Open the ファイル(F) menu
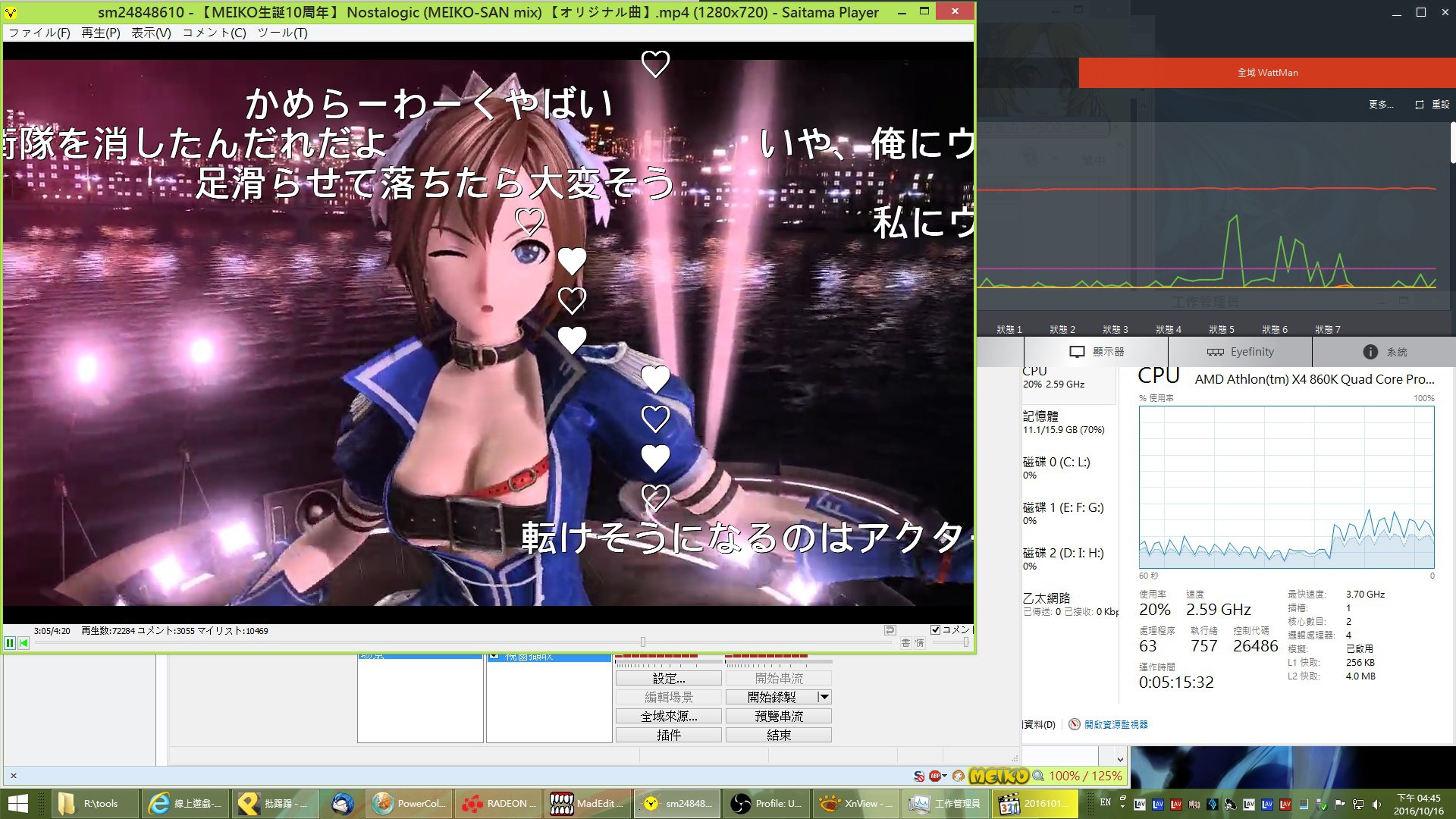 pos(39,33)
